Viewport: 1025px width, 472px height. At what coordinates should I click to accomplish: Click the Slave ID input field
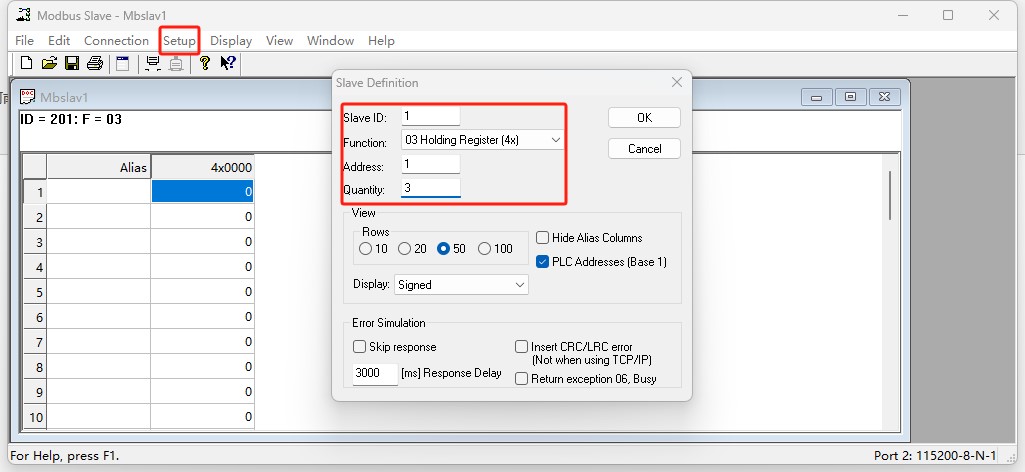click(x=431, y=116)
